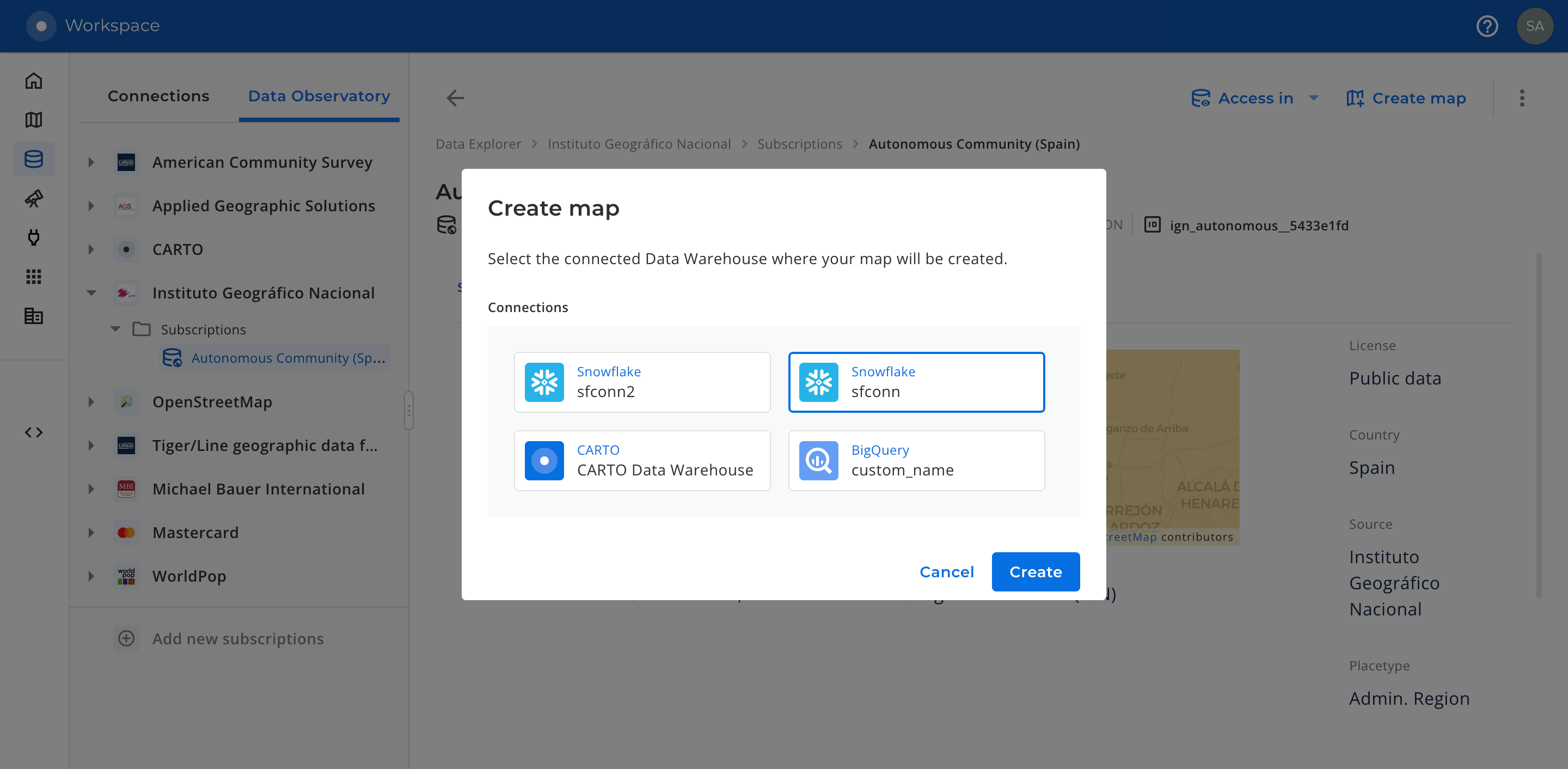The width and height of the screenshot is (1568, 769).
Task: Select Autonomous Community (Sp... tree item
Action: (x=275, y=358)
